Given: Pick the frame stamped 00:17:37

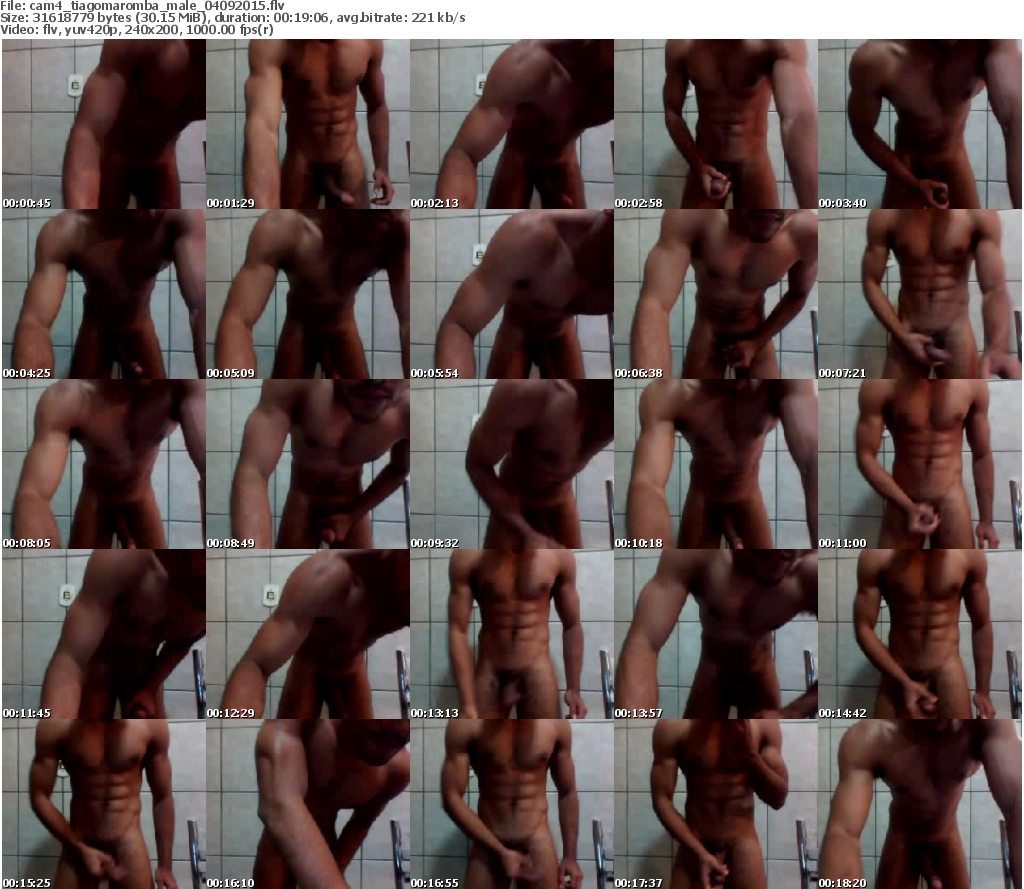Looking at the screenshot, I should [x=716, y=804].
